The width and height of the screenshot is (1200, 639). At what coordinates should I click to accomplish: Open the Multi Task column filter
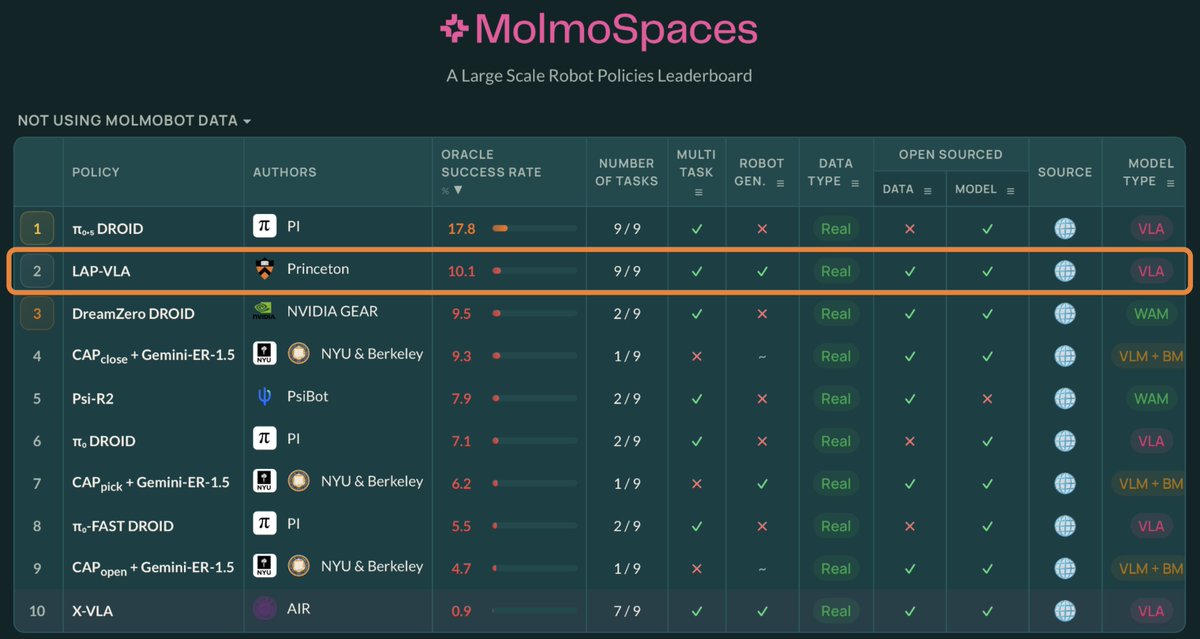697,192
